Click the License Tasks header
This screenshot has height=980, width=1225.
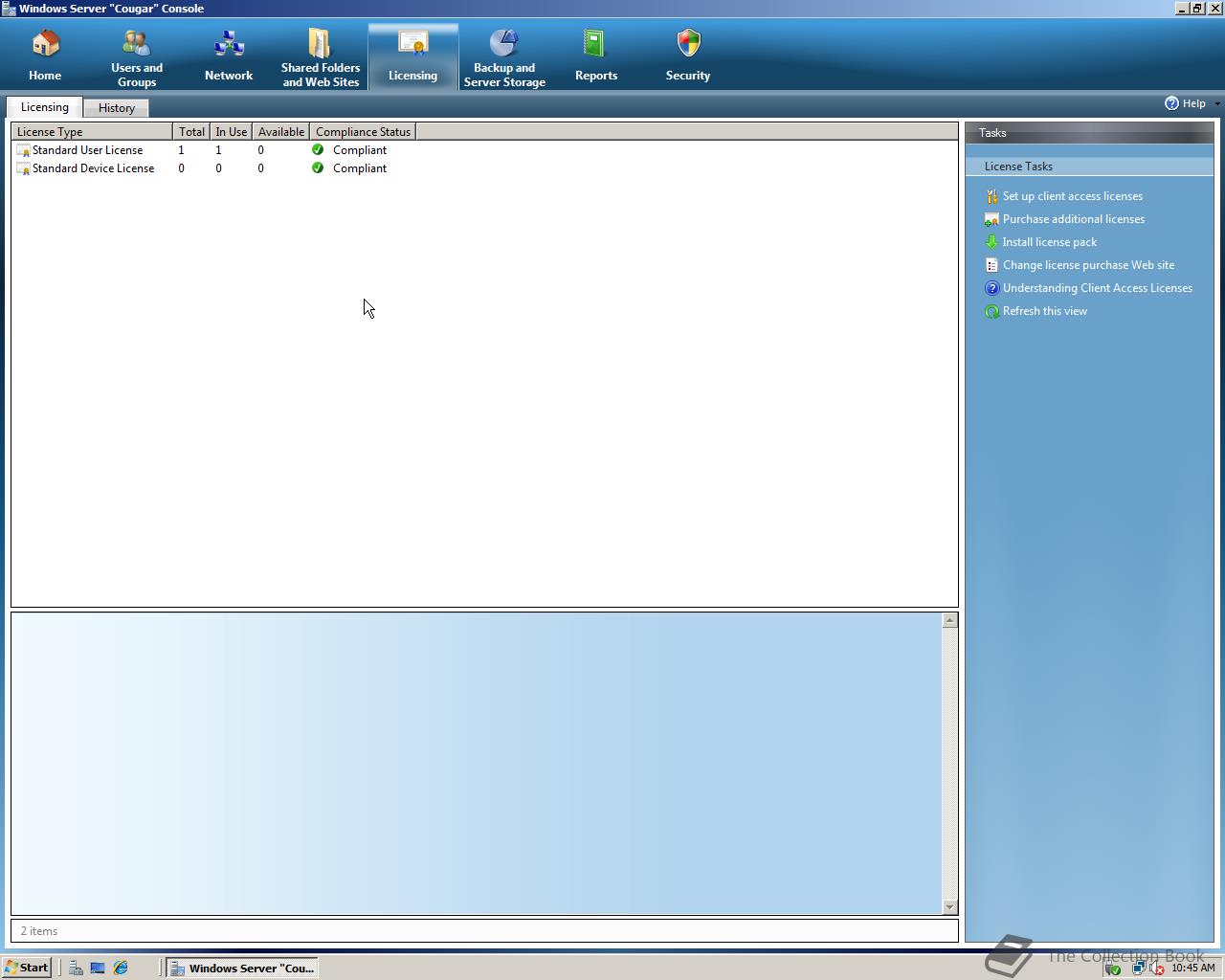pos(1089,167)
